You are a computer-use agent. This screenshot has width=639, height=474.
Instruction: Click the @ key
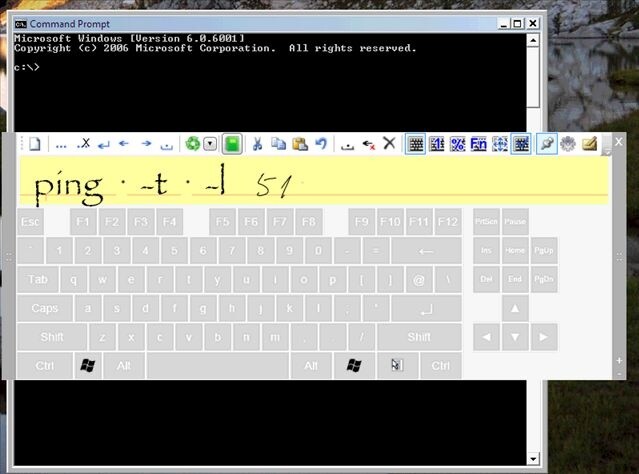[419, 280]
